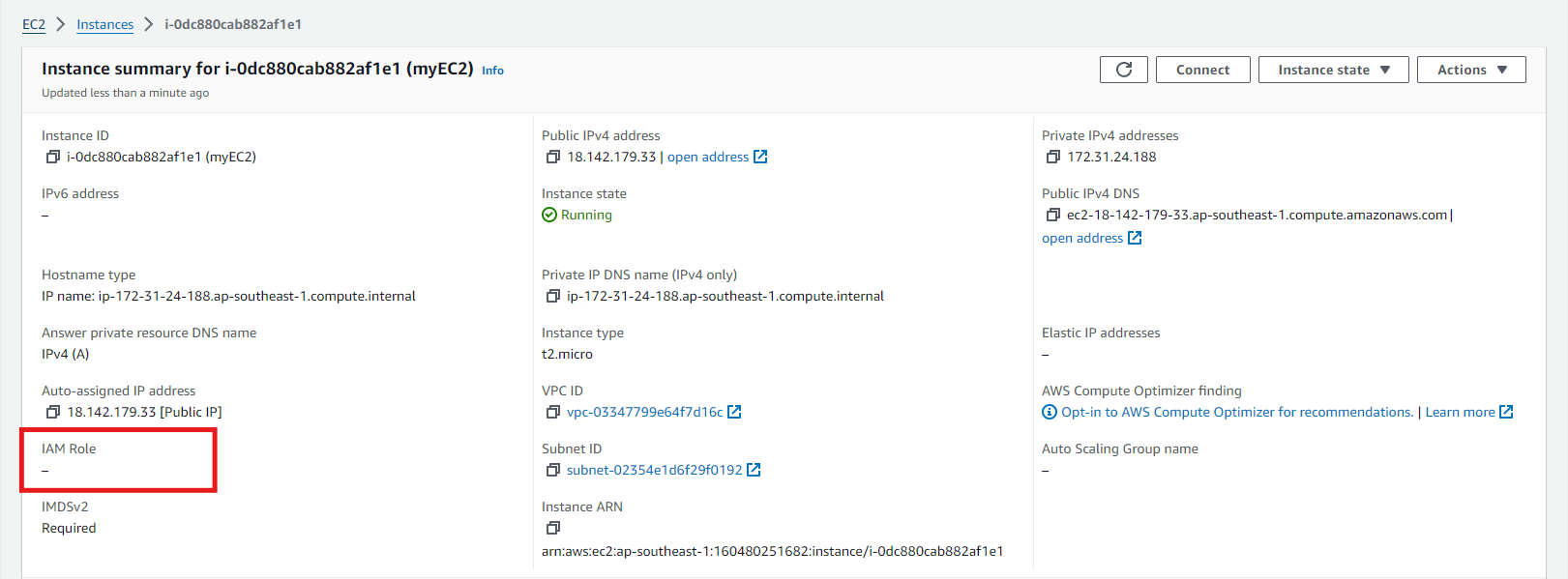Viewport: 1568px width, 579px height.
Task: Open the Info link beside instance summary
Action: click(x=492, y=71)
